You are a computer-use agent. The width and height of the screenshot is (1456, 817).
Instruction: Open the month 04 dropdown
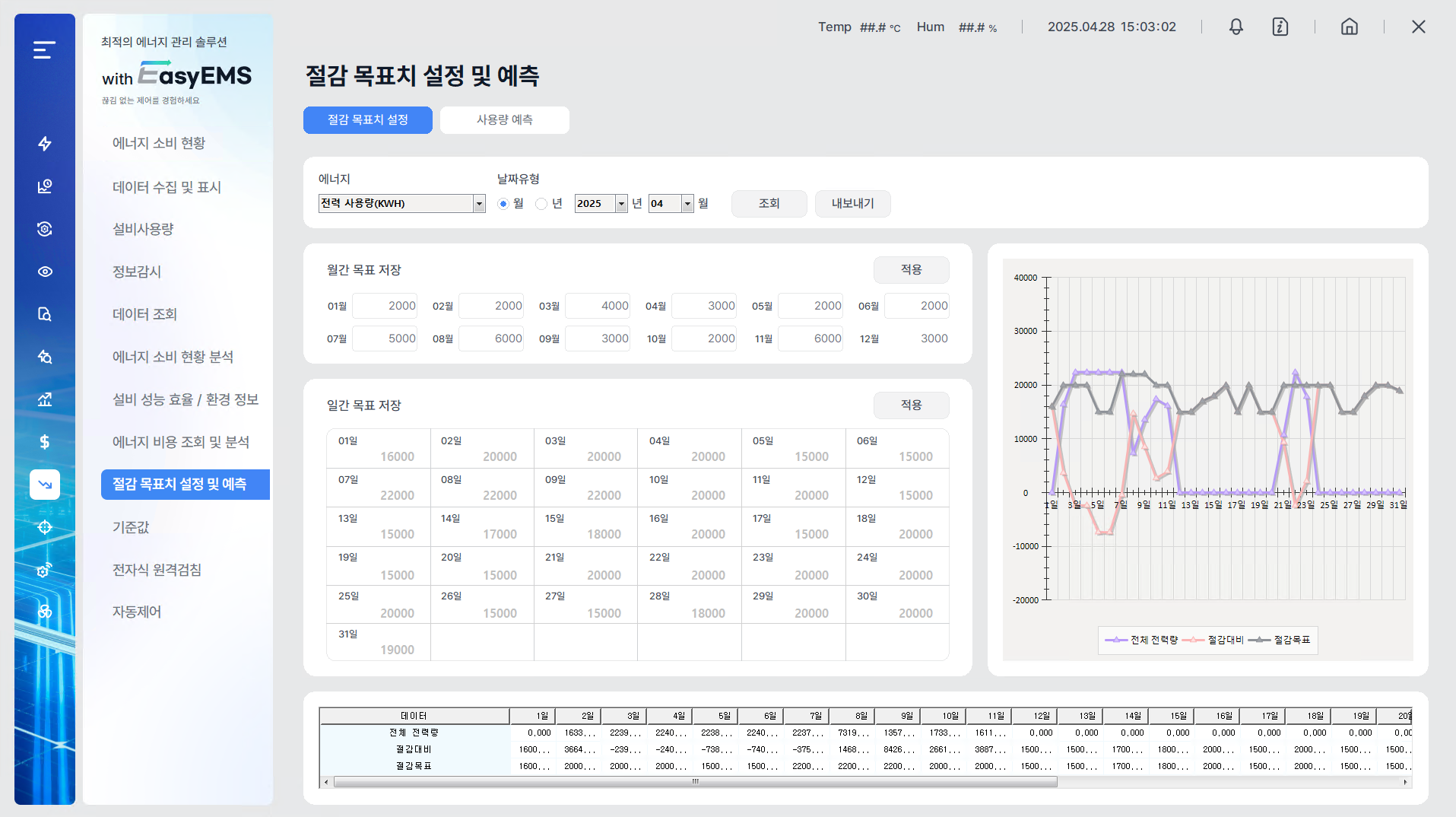pos(687,204)
